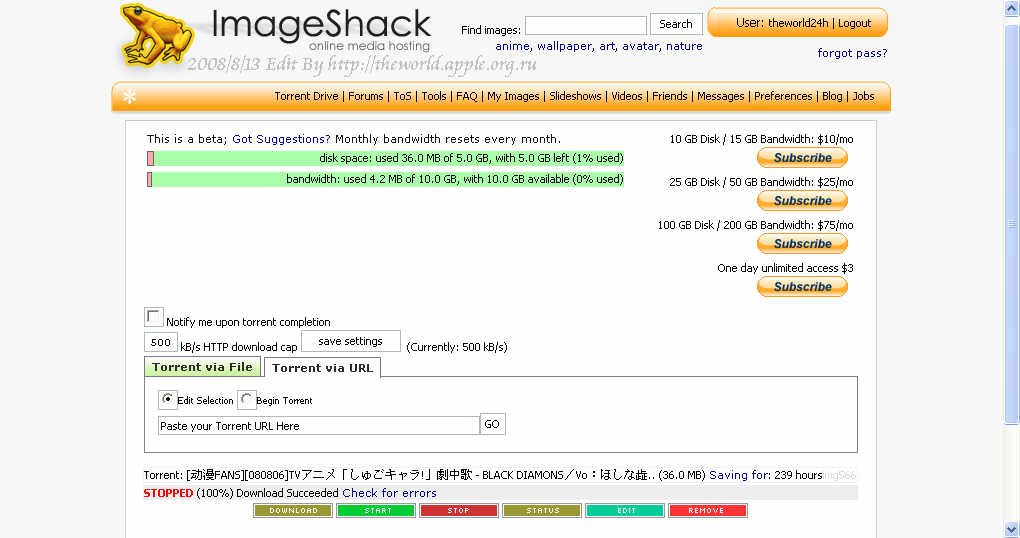The width and height of the screenshot is (1020, 538).
Task: Visit the Blog link
Action: 832,96
